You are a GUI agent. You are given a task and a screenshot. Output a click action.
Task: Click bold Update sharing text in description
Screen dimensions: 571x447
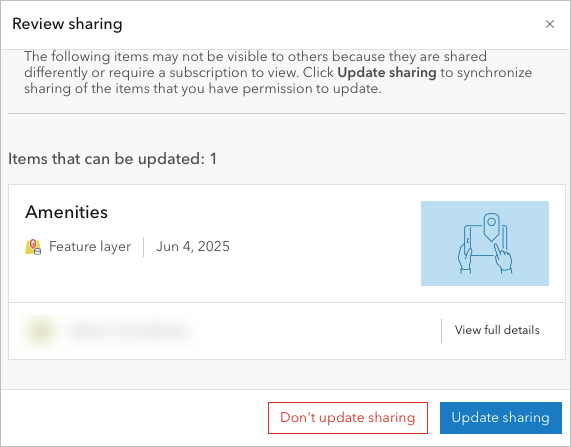(387, 72)
